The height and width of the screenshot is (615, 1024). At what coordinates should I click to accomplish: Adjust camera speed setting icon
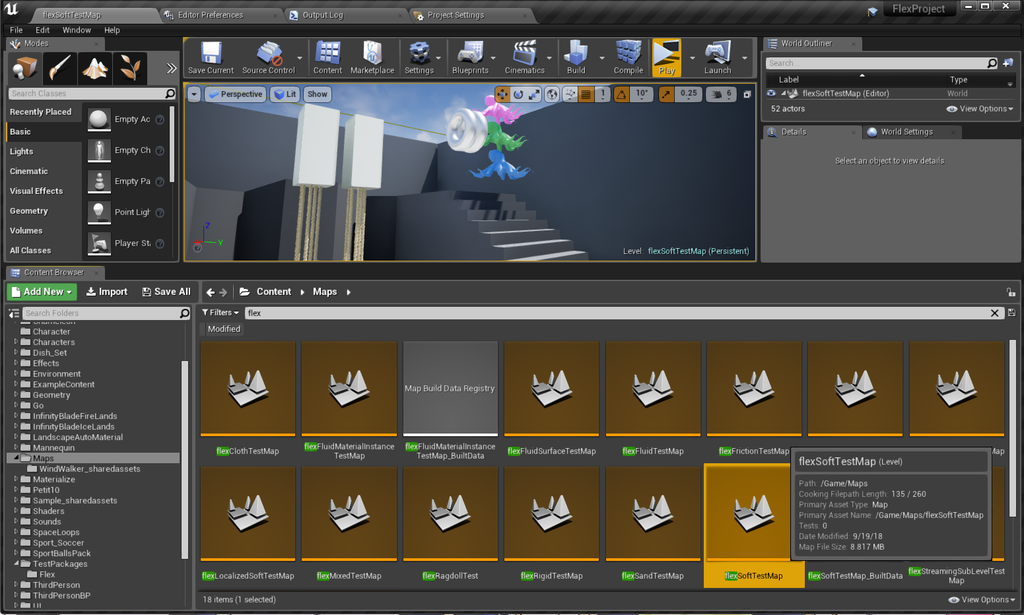pos(722,94)
